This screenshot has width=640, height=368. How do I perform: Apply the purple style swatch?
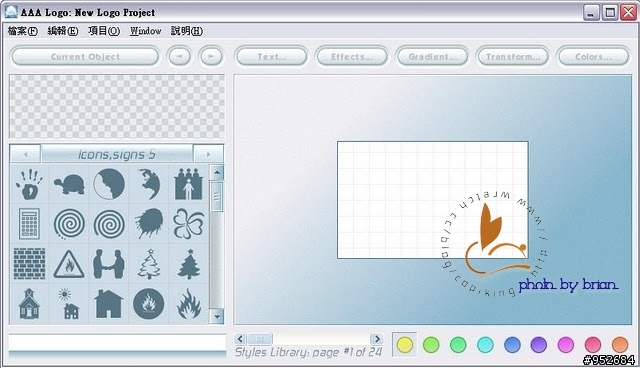click(539, 345)
